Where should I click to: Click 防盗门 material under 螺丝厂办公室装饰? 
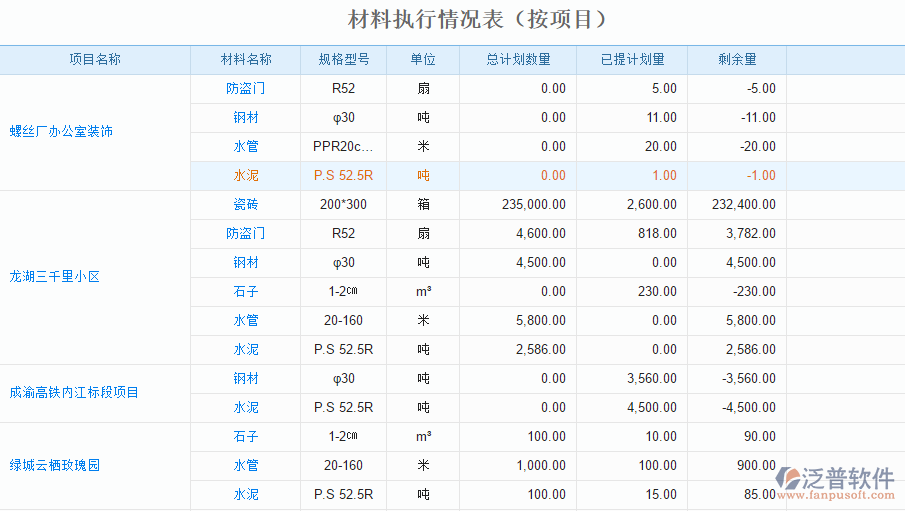(245, 88)
